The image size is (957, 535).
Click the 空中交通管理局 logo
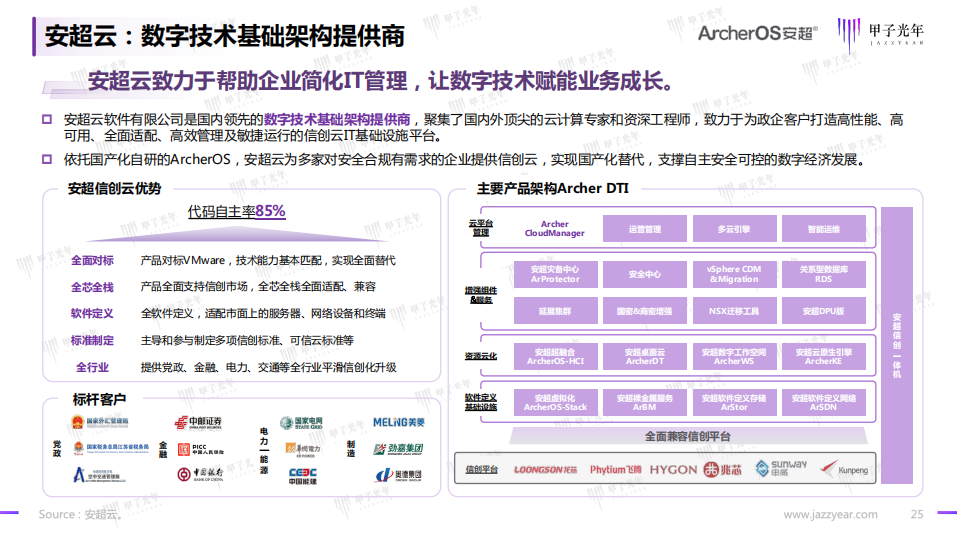[x=99, y=475]
